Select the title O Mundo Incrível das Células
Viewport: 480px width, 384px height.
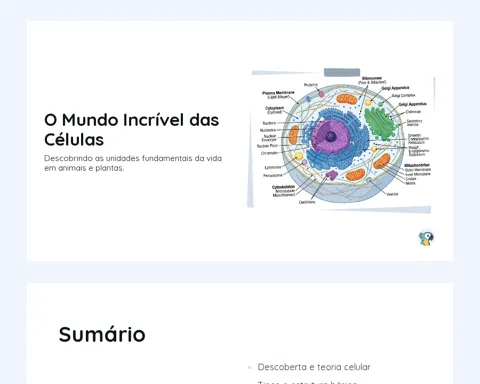point(132,129)
